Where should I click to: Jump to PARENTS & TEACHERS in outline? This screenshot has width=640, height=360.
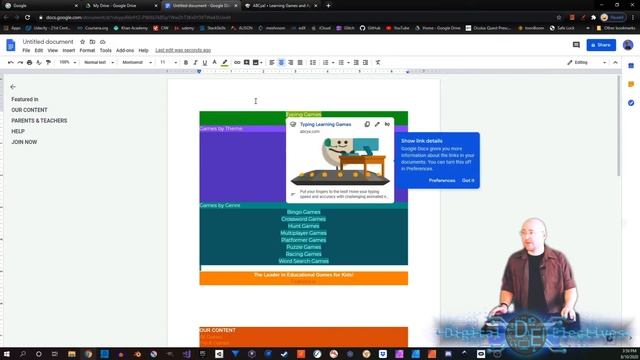click(x=39, y=121)
